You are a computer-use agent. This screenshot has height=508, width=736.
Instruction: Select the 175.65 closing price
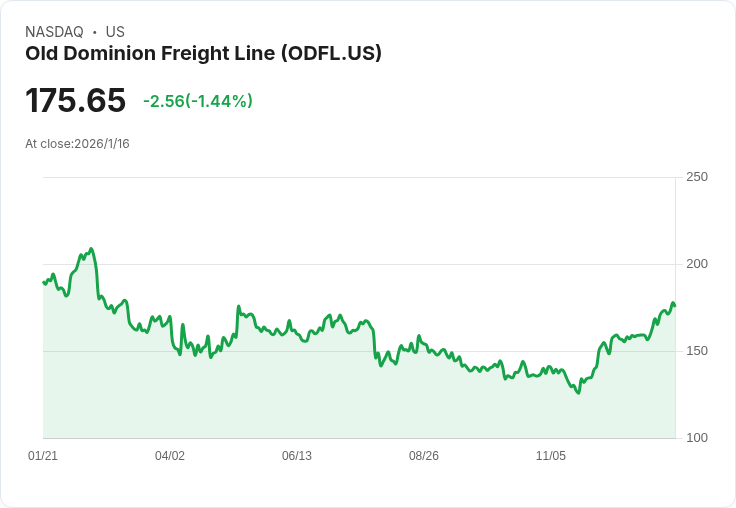(76, 101)
